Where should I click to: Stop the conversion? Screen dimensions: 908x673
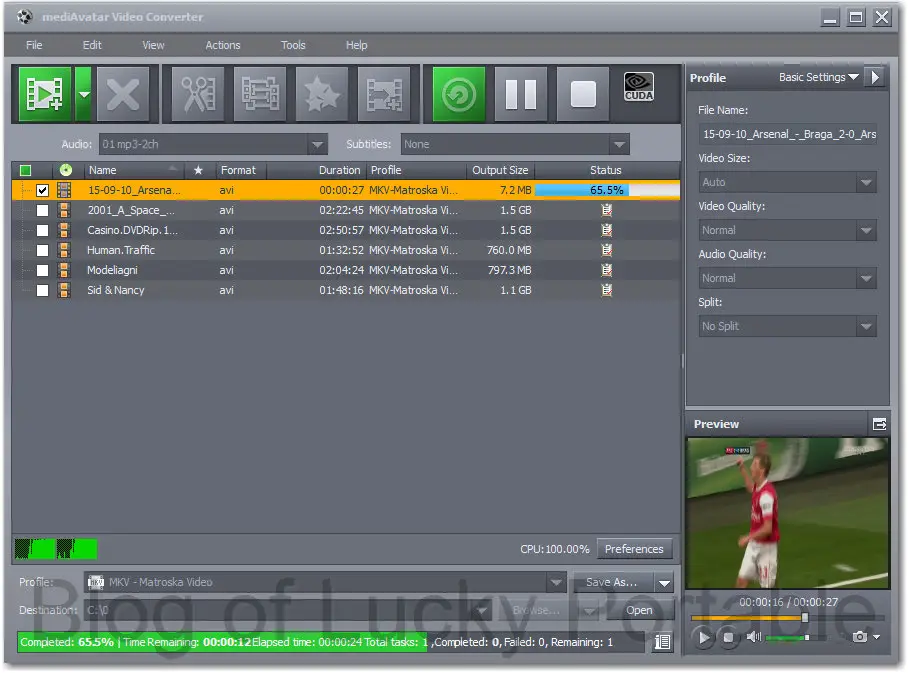click(583, 94)
